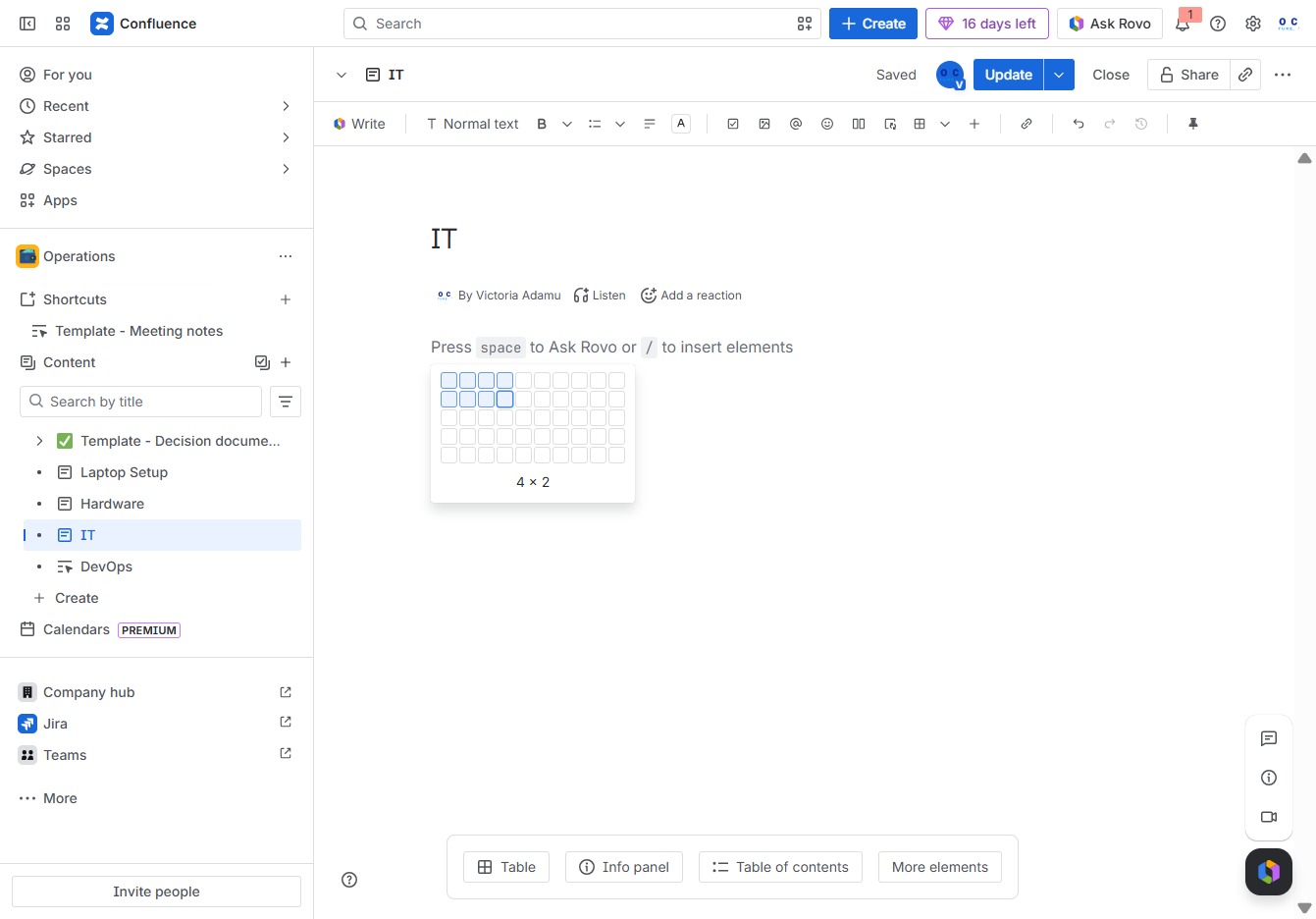The image size is (1316, 919).
Task: Open the emoji picker
Action: coord(827,124)
